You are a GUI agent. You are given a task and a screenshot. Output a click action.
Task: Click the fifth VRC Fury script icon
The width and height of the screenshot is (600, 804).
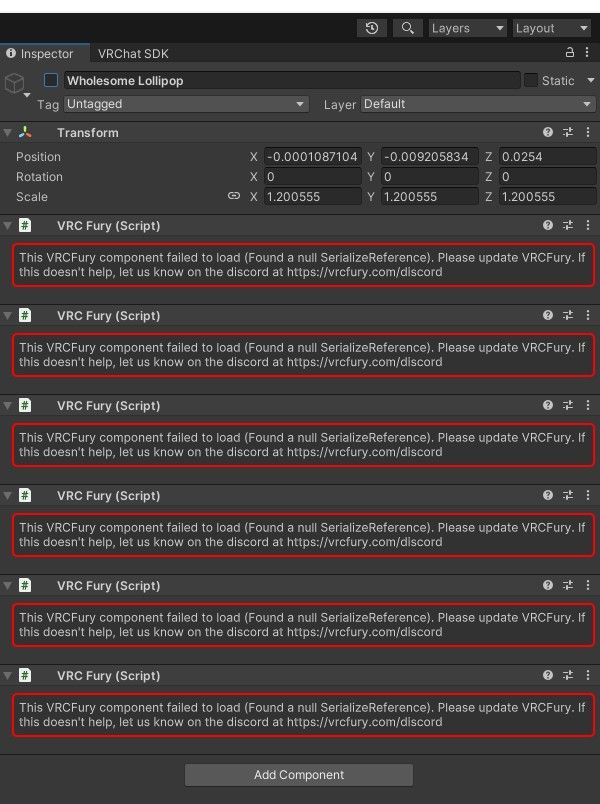click(x=25, y=585)
